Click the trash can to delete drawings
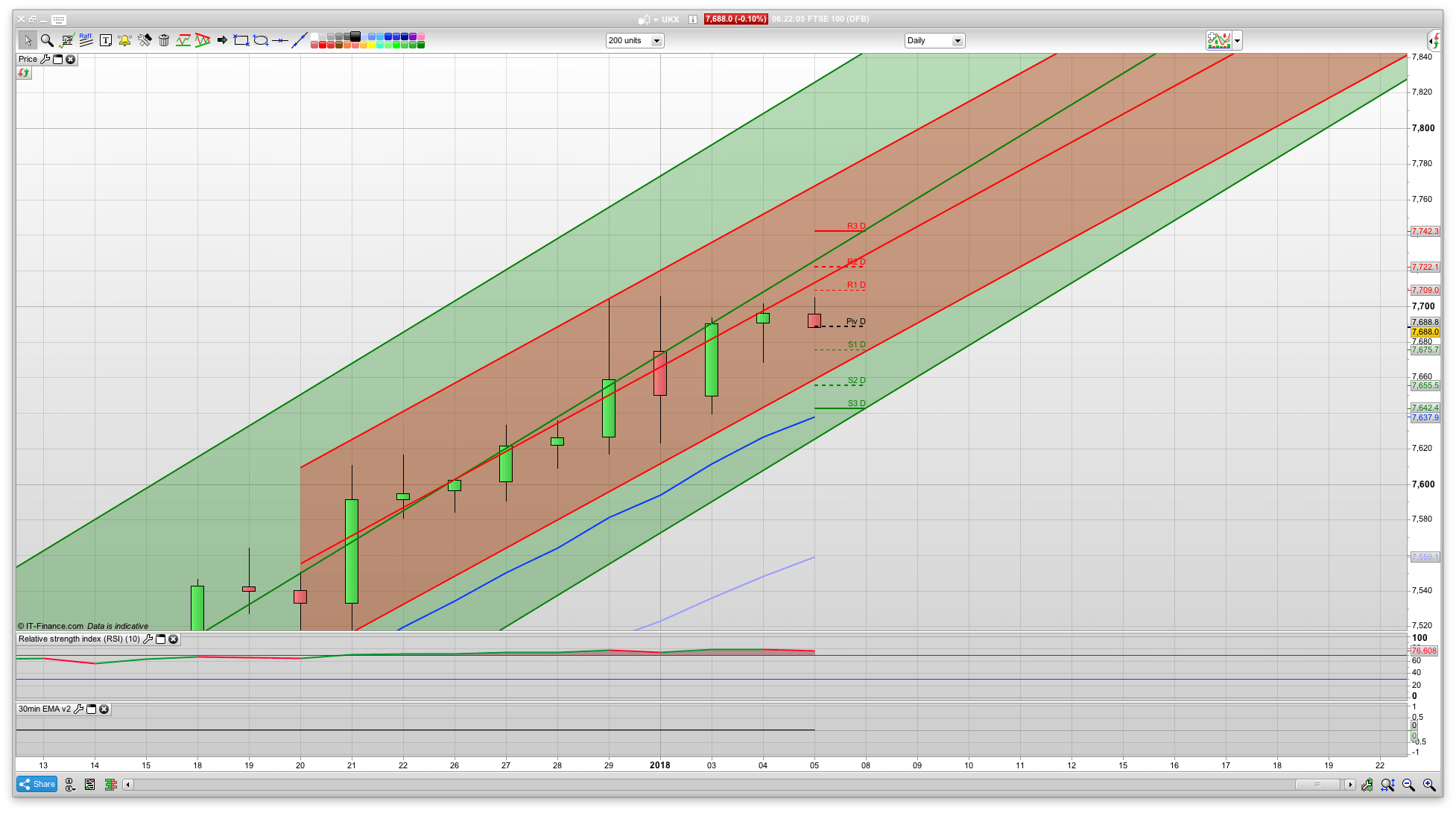 pos(164,40)
